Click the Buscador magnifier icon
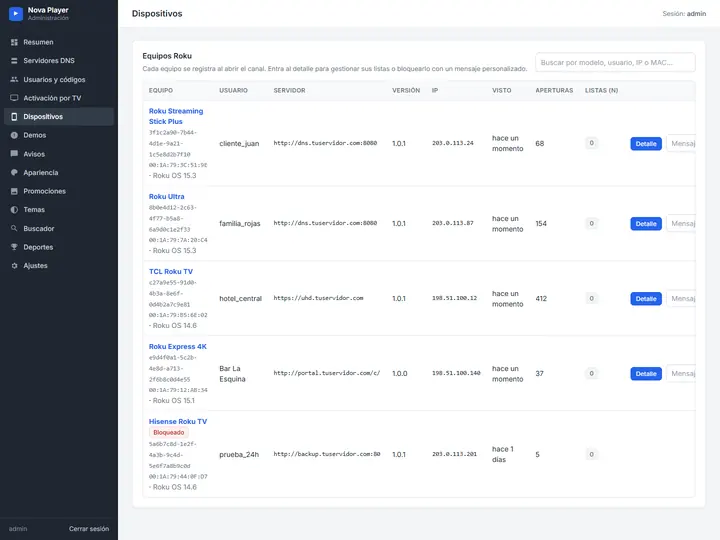 point(14,228)
